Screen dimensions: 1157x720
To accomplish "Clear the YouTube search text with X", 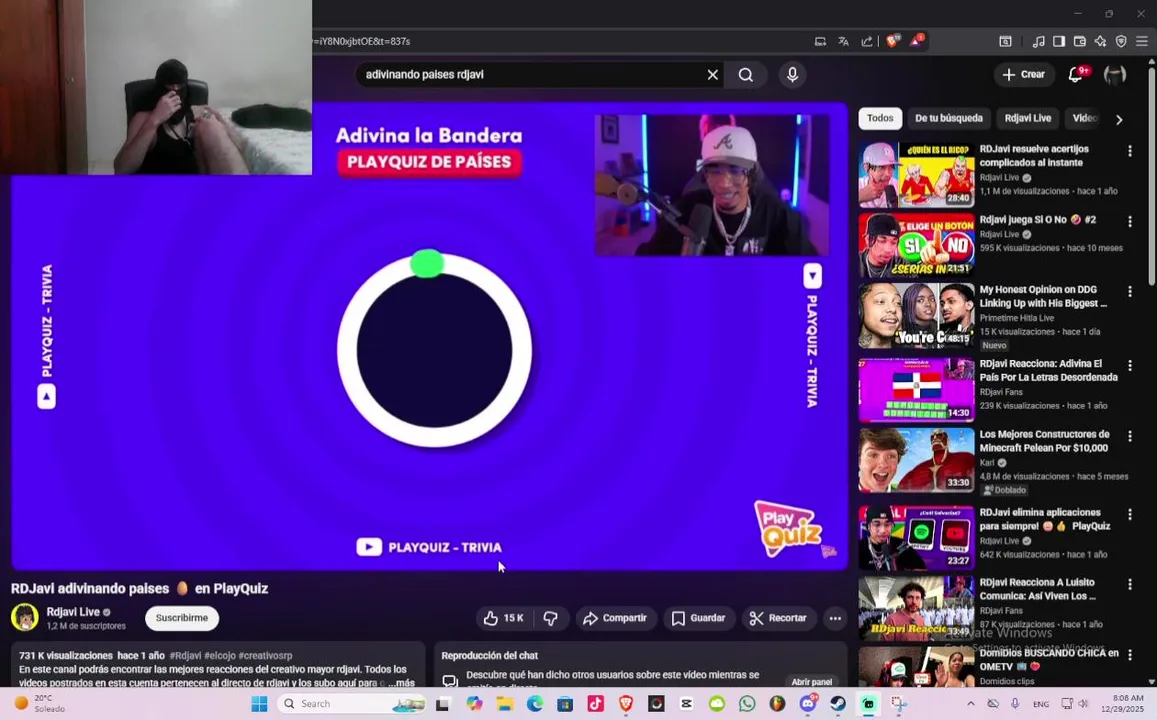I will pos(712,75).
